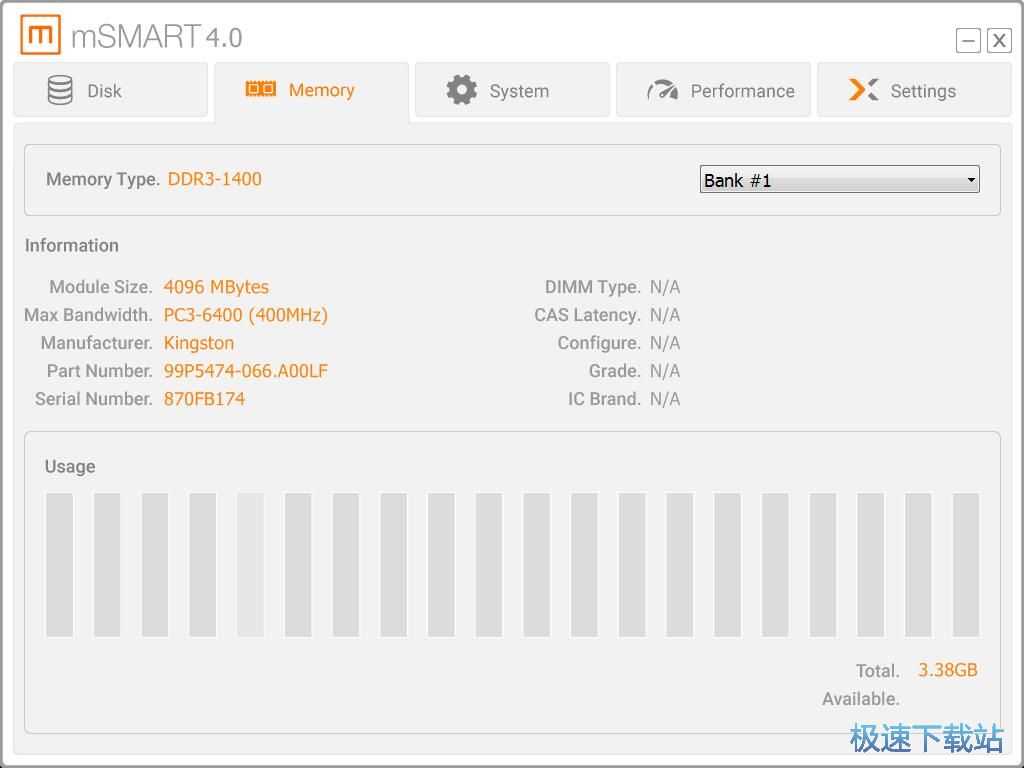This screenshot has height=768, width=1024.
Task: Click the serial number 870FB174 value
Action: (x=204, y=398)
